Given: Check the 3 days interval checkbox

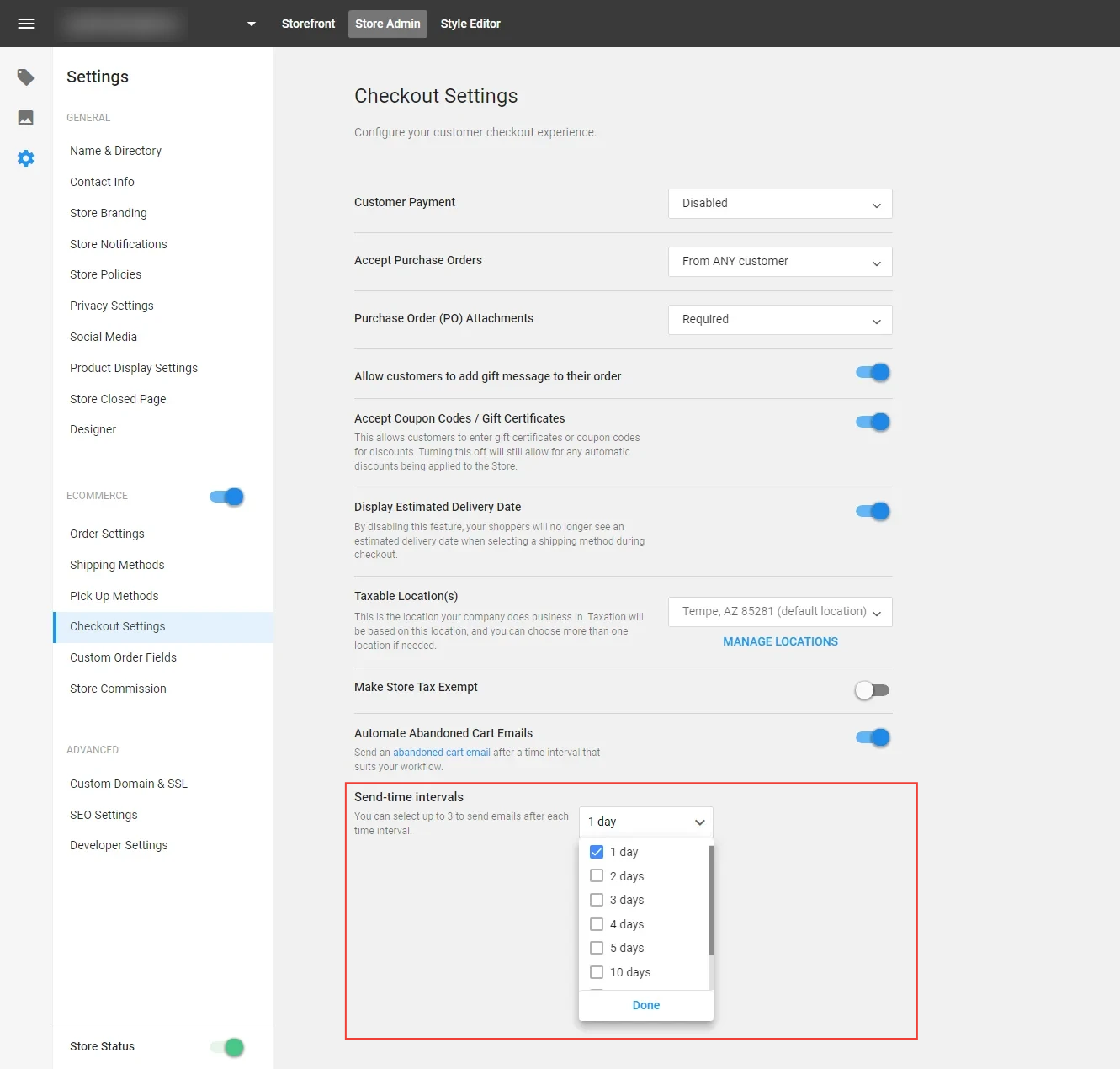Looking at the screenshot, I should point(597,900).
